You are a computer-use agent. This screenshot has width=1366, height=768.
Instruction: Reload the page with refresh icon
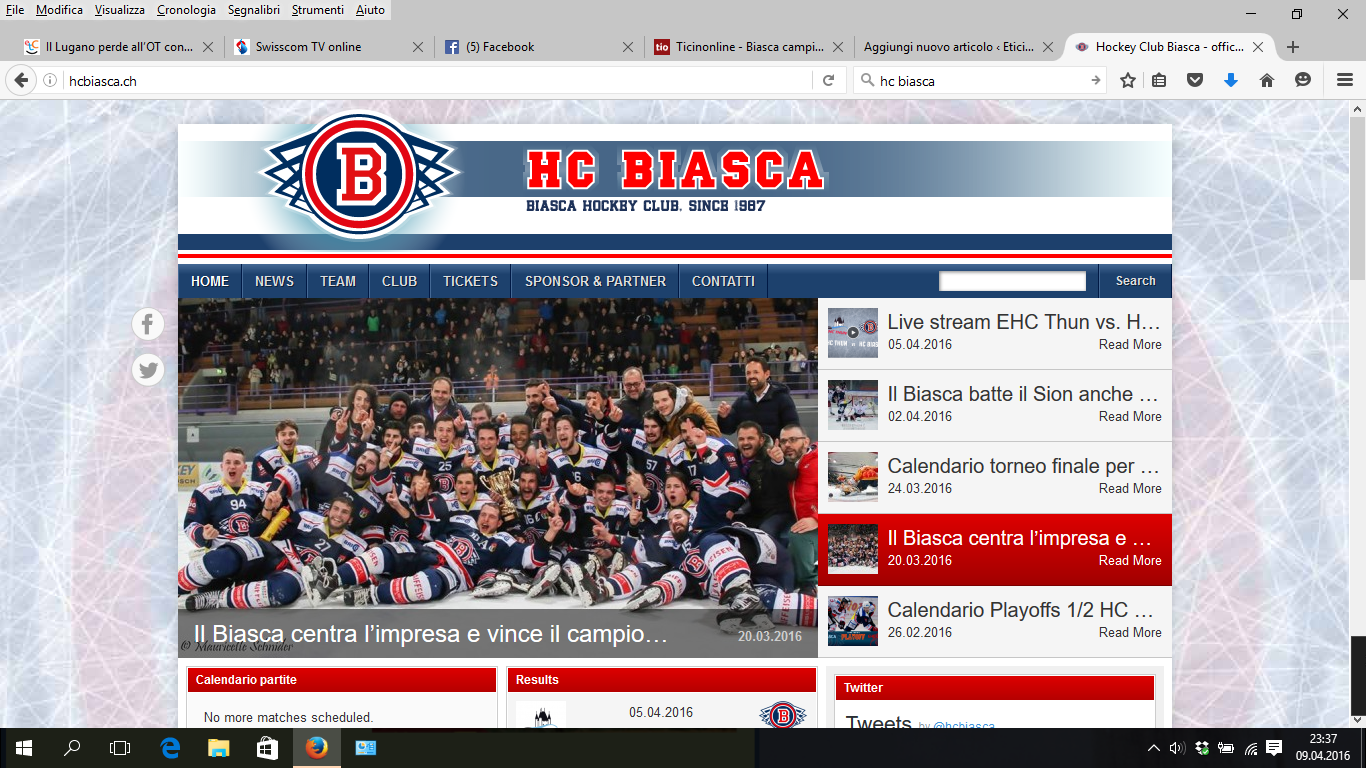(x=828, y=81)
